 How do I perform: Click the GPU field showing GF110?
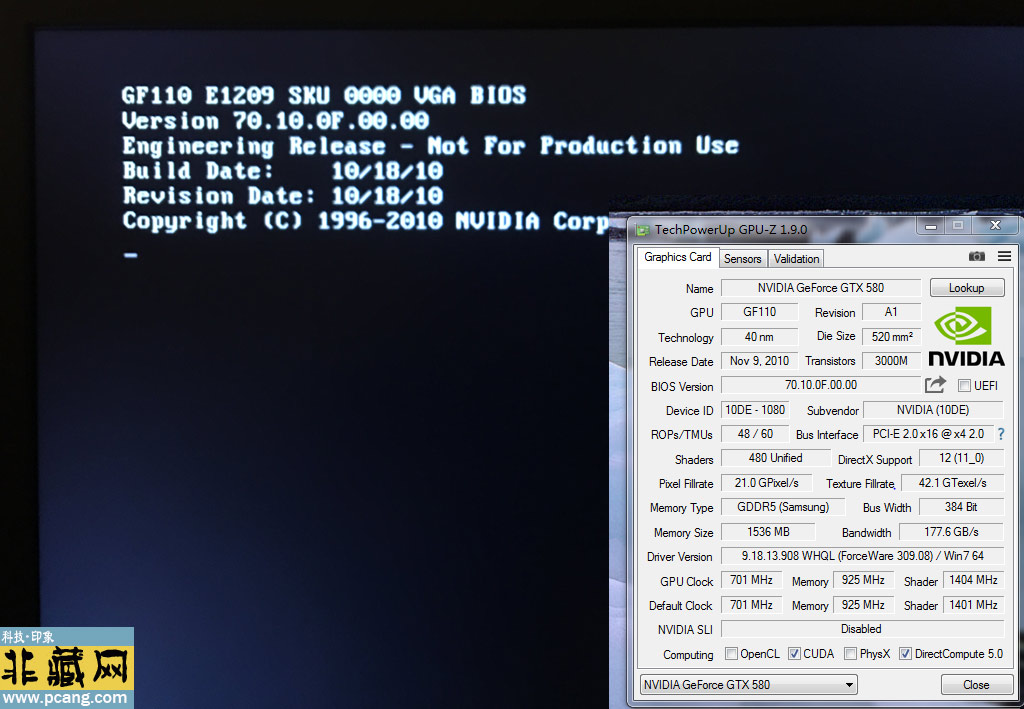760,312
